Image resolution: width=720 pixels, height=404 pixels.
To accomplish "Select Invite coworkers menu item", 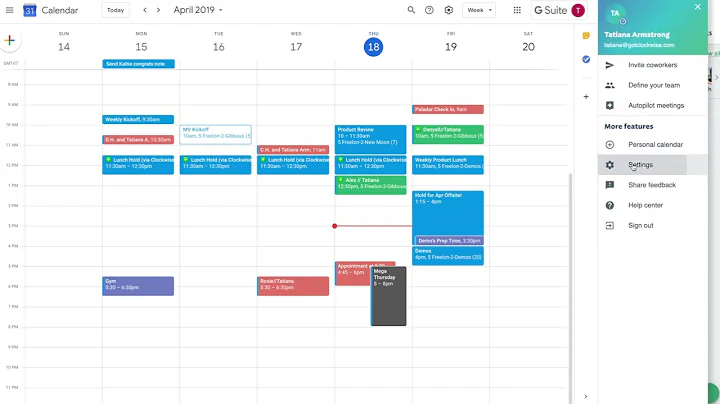I will (x=652, y=65).
